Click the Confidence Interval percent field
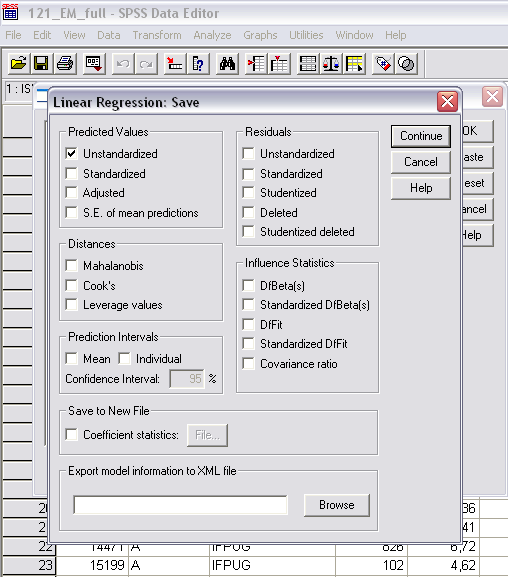508x577 pixels. click(x=187, y=379)
